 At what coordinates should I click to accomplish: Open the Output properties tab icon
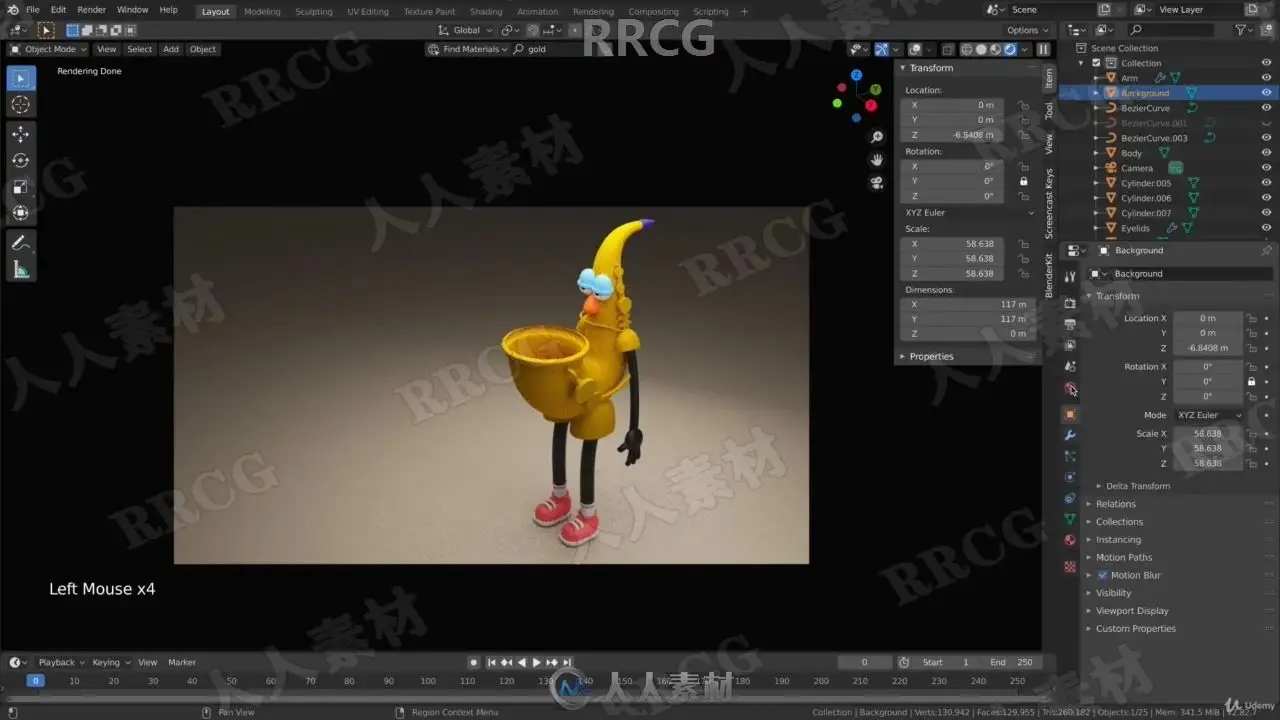pos(1070,324)
